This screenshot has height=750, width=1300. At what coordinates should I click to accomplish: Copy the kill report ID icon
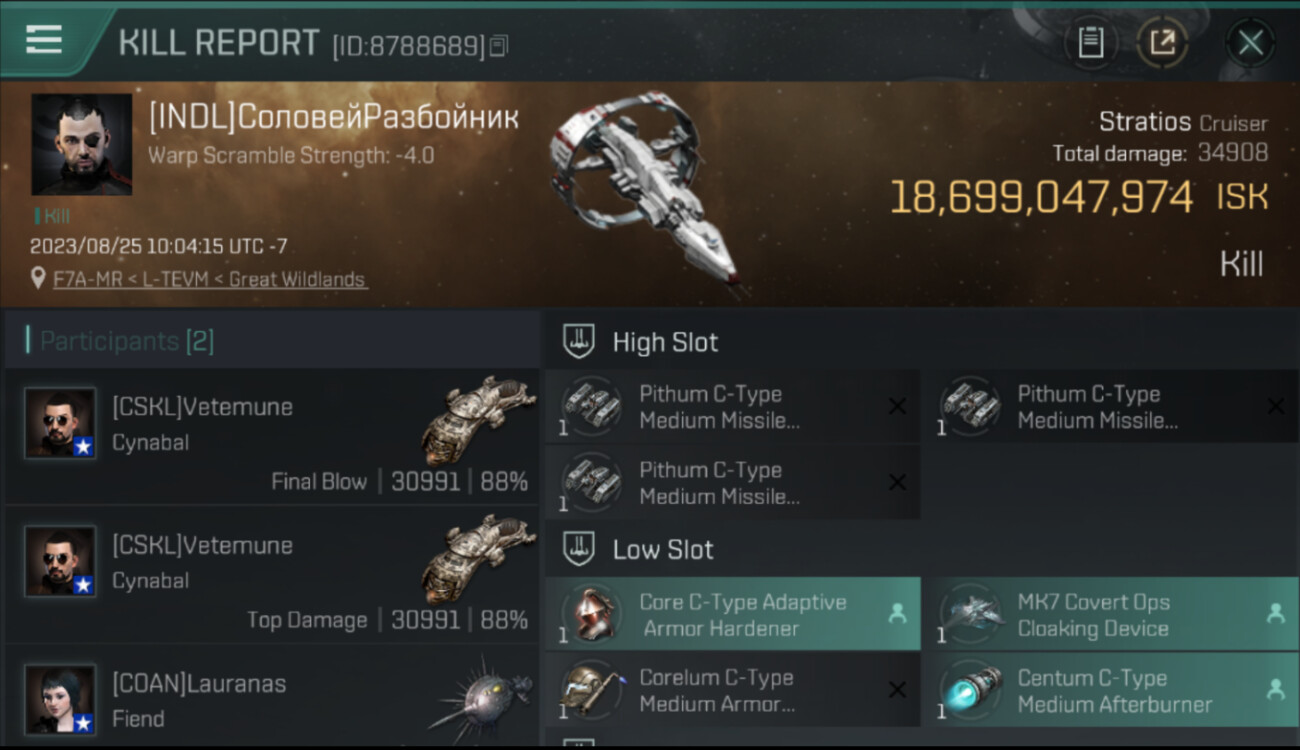click(x=498, y=46)
